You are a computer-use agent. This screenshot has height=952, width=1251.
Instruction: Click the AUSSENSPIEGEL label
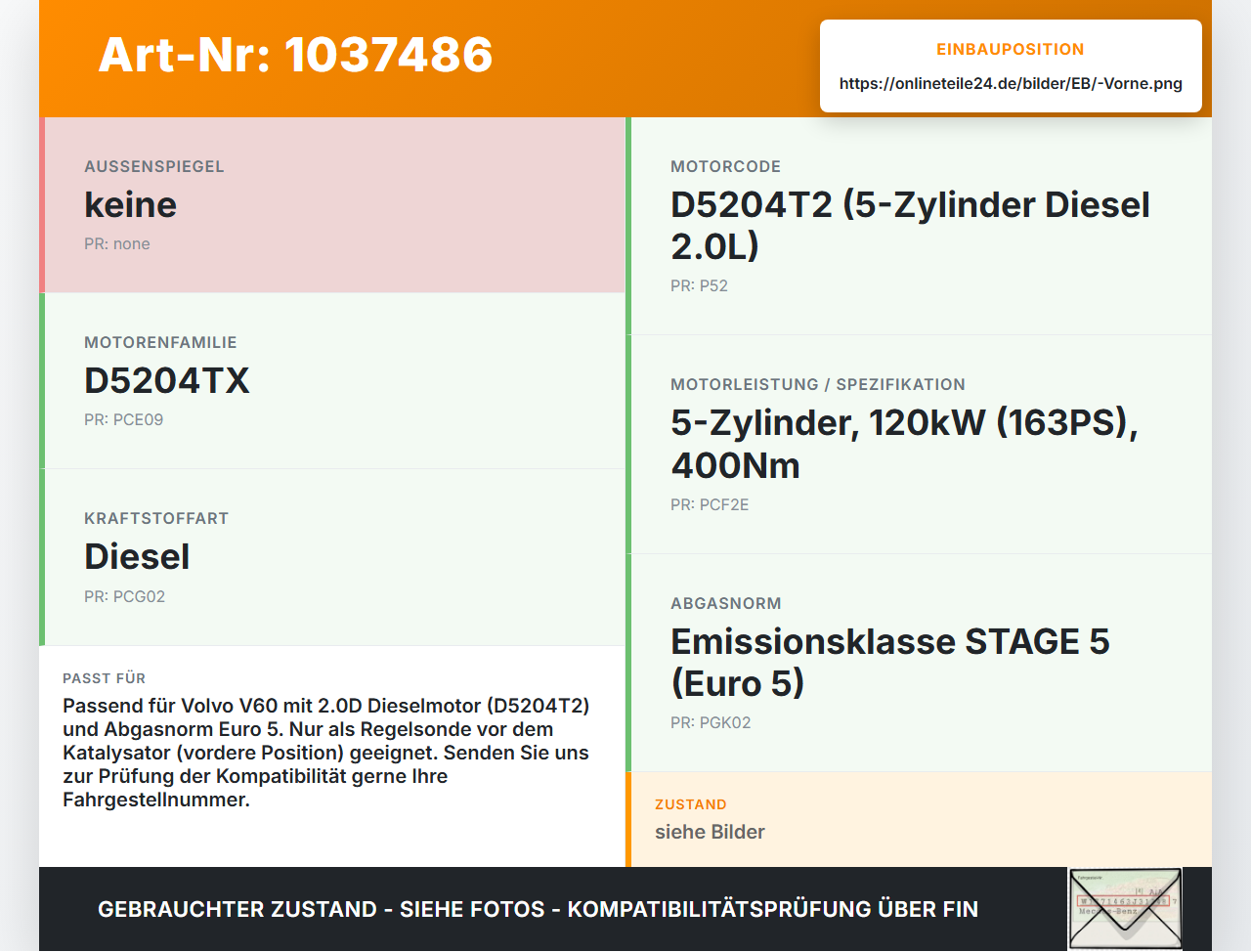[x=154, y=167]
